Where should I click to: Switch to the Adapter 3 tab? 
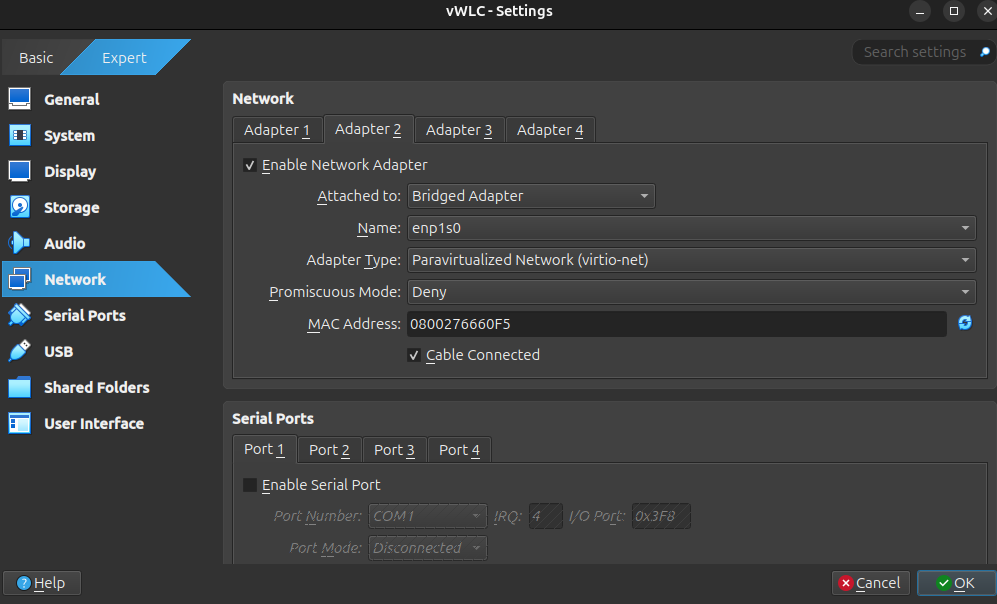pyautogui.click(x=459, y=130)
